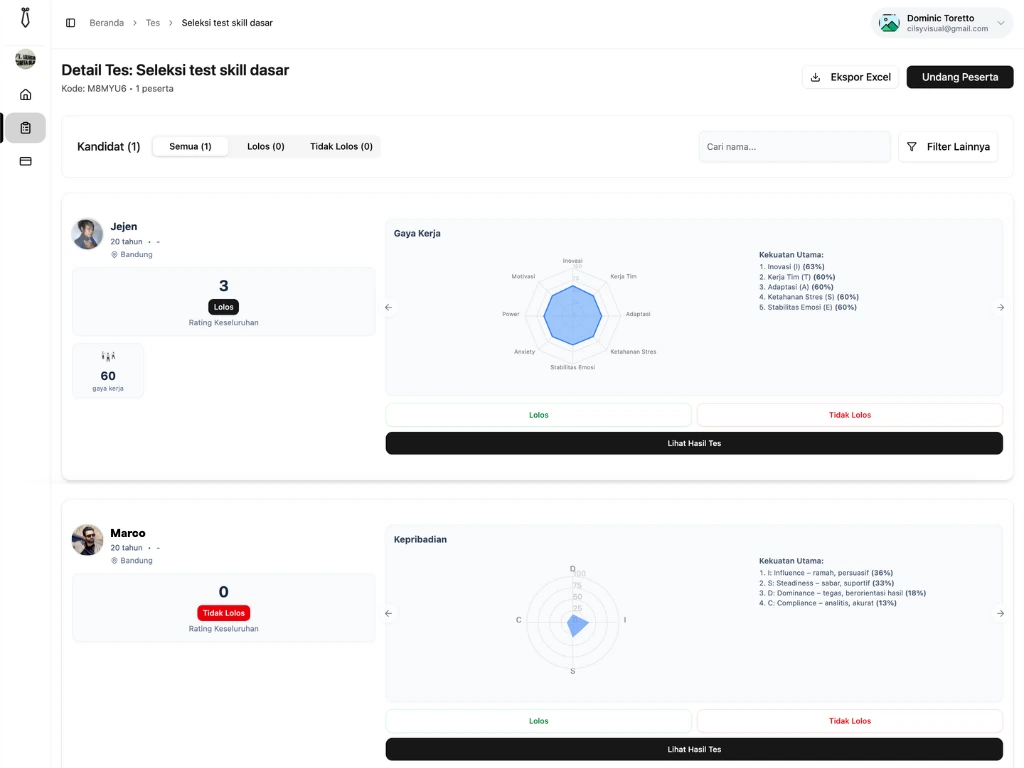The image size is (1024, 768).
Task: Mark Jejen as Lolos
Action: tap(538, 415)
